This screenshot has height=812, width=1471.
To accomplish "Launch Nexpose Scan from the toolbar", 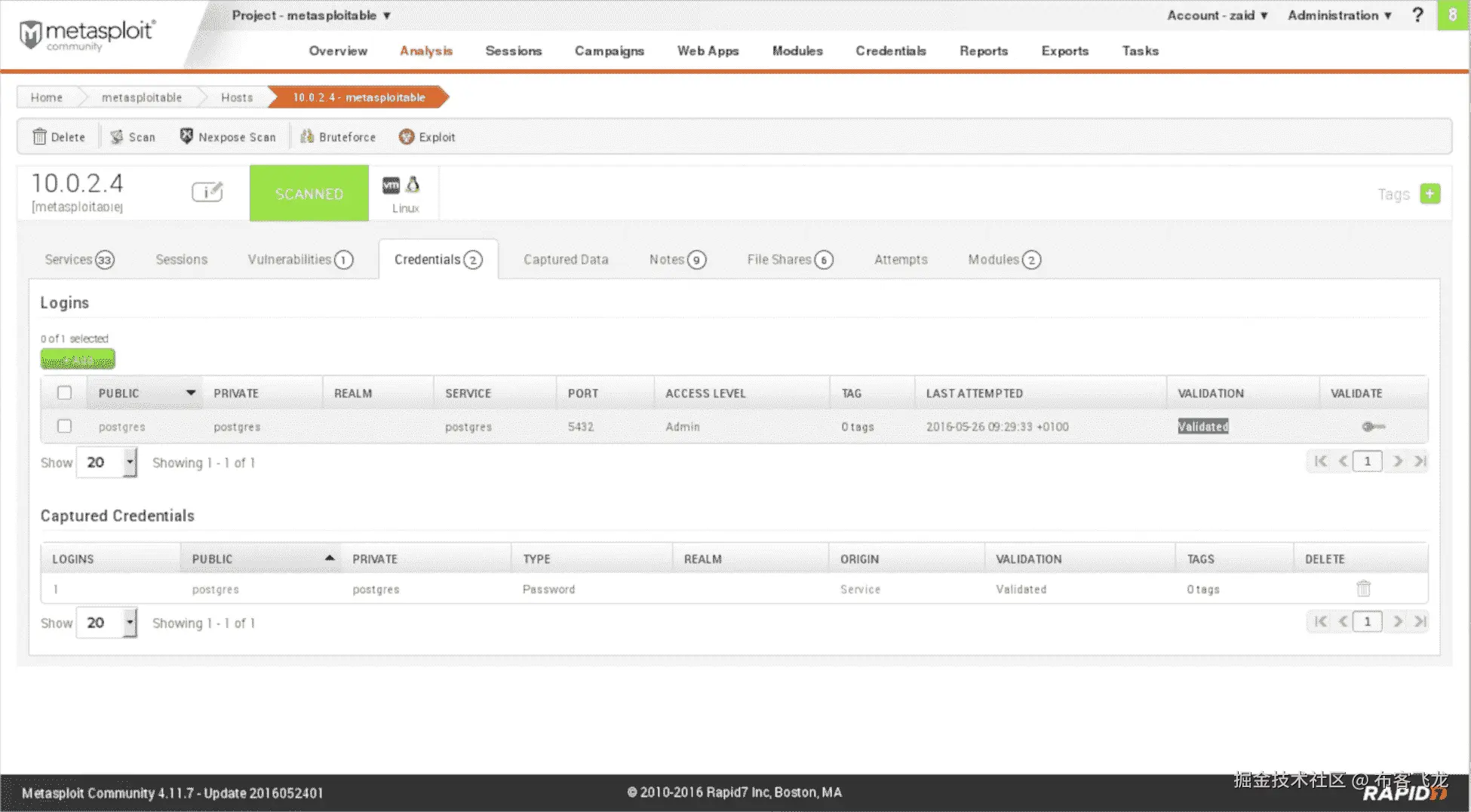I will pos(228,136).
